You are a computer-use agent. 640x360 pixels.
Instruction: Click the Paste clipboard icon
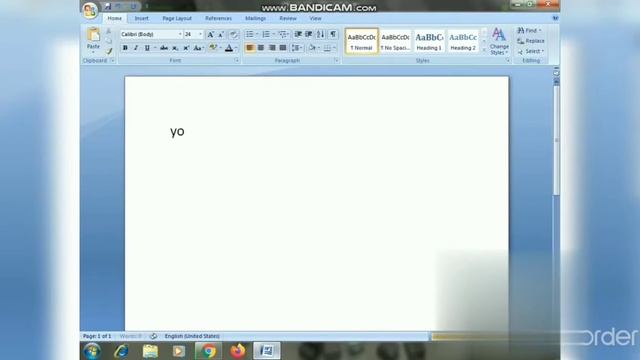click(x=93, y=35)
